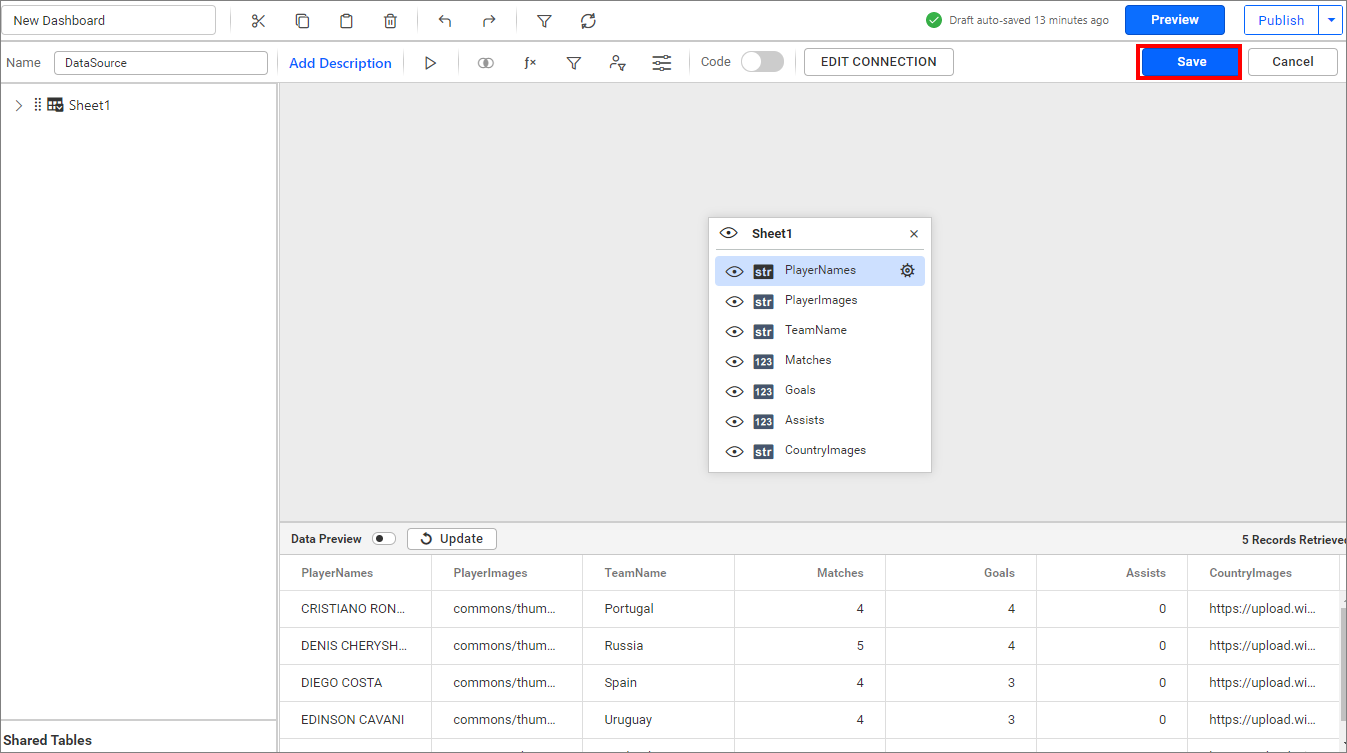This screenshot has width=1347, height=753.
Task: Click the scissors cut icon
Action: coord(258,21)
